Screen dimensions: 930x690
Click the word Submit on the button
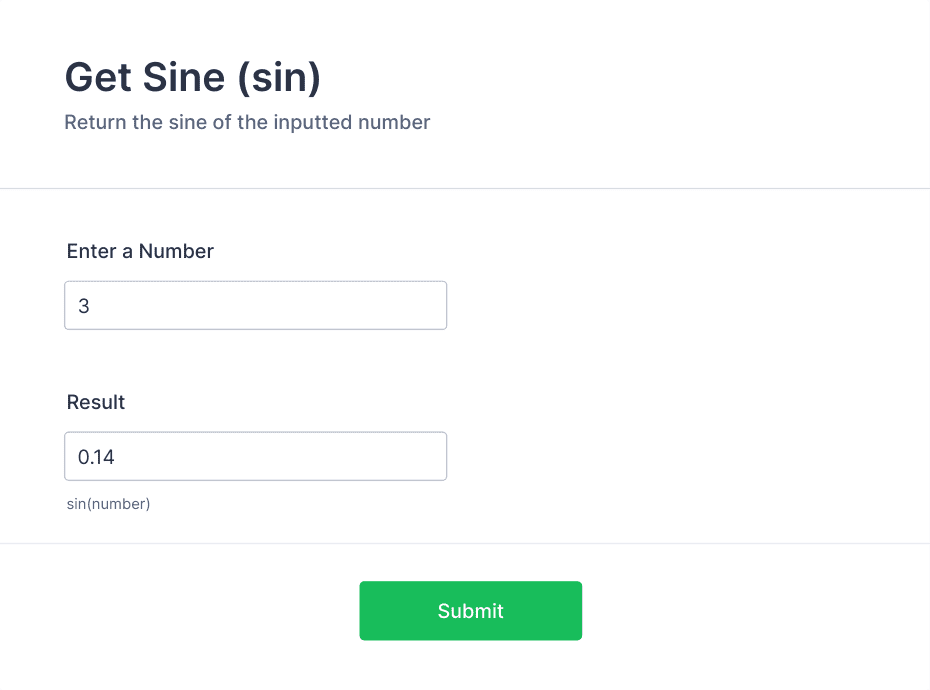point(470,611)
